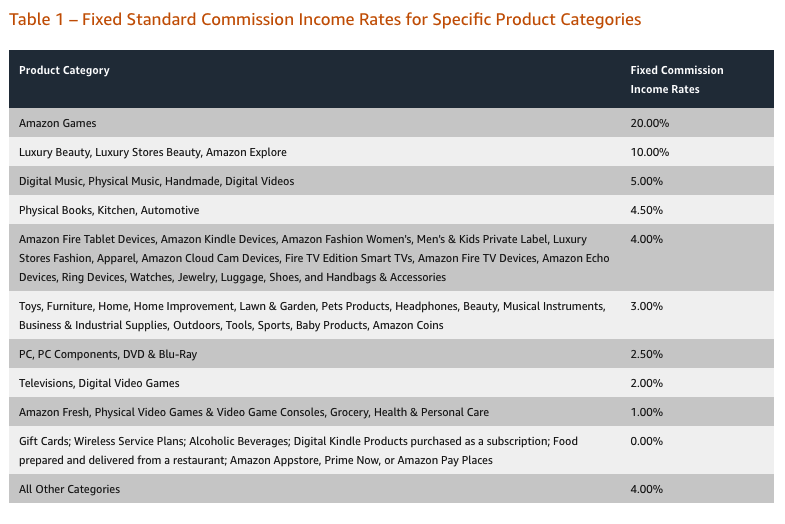This screenshot has height=524, width=785.
Task: Click the Table 1 title heading
Action: point(325,19)
